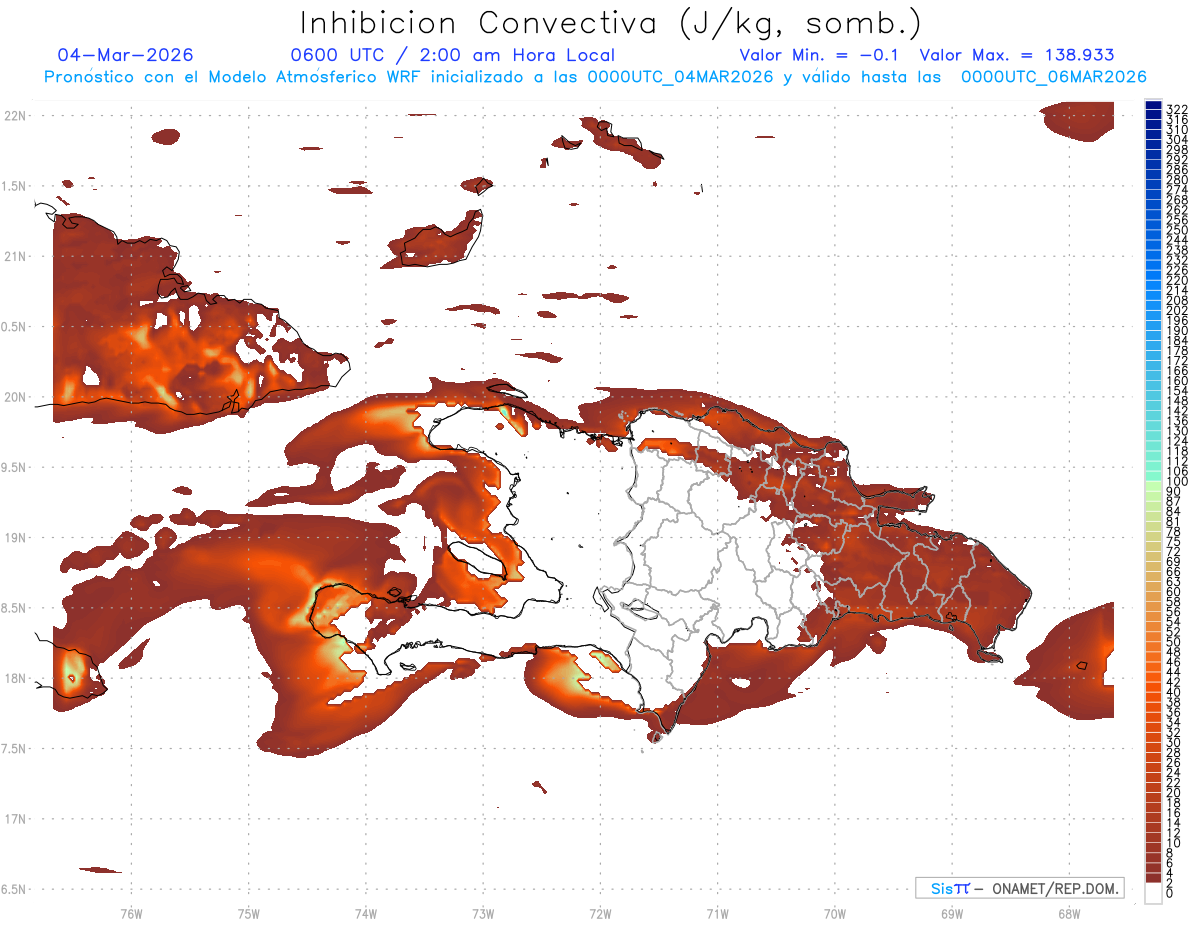Screen dimensions: 1200x927
Task: Click the title 'Inhibicion Convectiva (J/kg, somb.)'
Action: tap(611, 23)
